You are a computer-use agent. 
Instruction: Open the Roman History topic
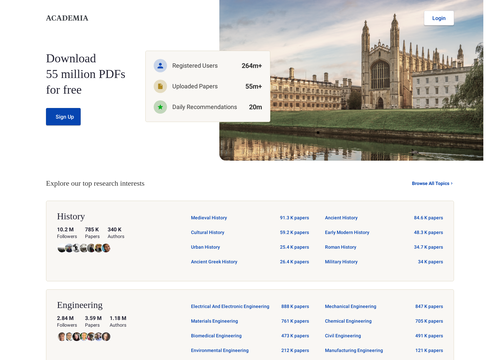point(340,247)
